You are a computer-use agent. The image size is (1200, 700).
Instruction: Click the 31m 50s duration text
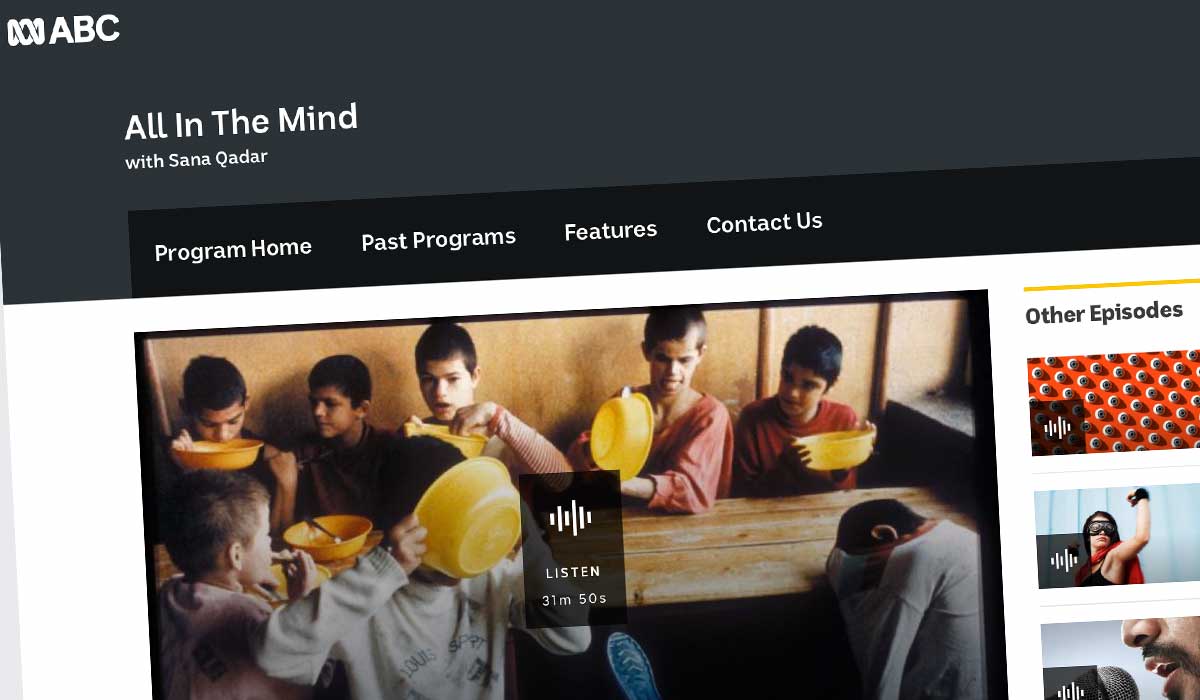tap(574, 600)
